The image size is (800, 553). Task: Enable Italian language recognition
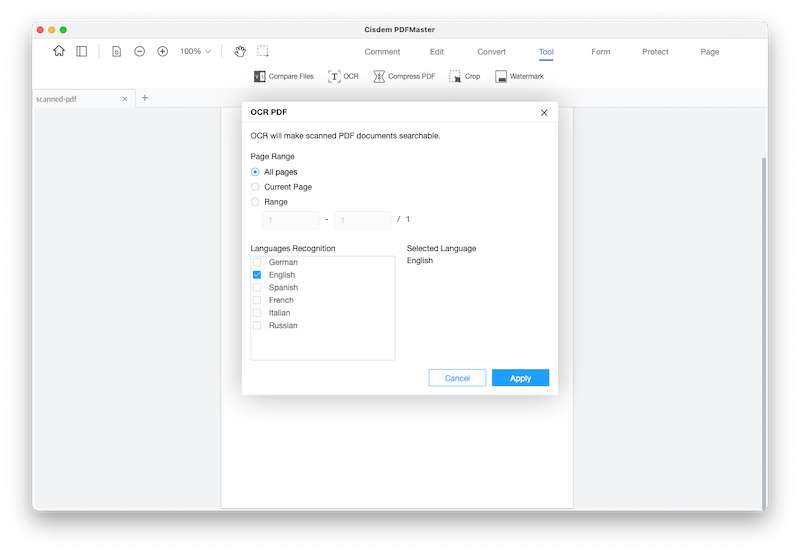[x=257, y=313]
